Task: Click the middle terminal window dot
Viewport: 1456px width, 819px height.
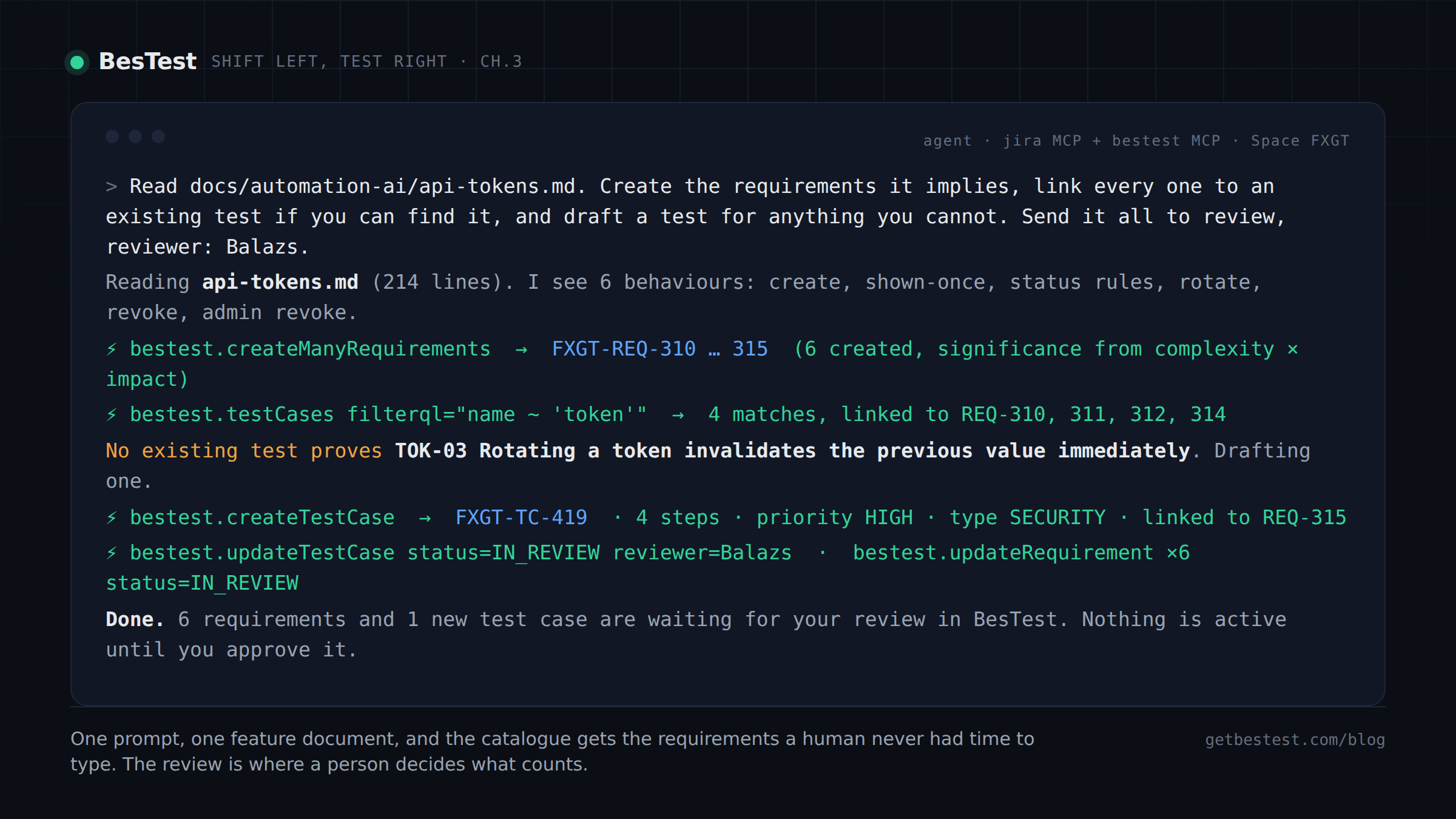Action: click(135, 136)
